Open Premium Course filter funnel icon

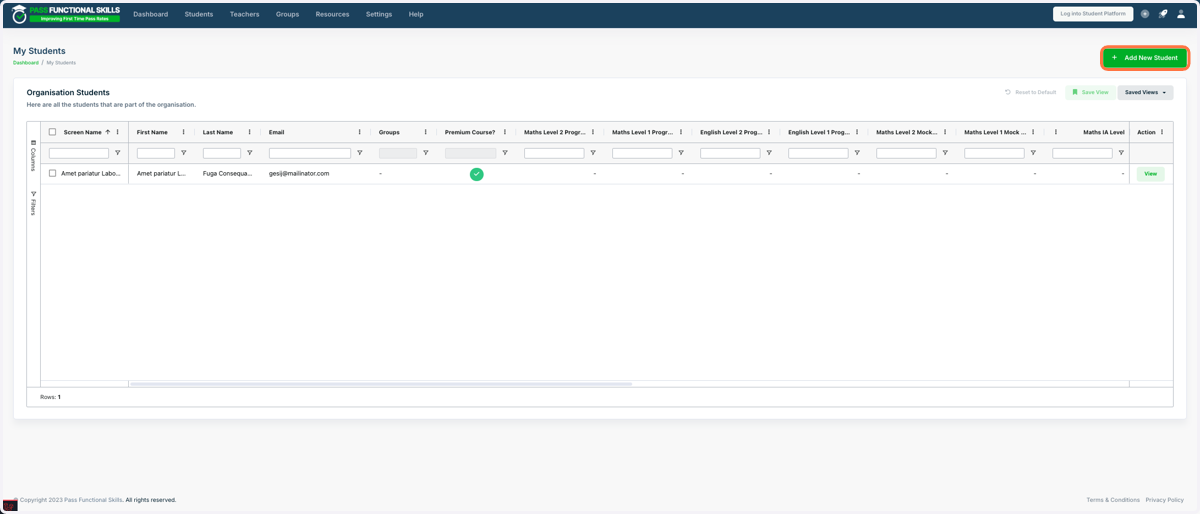[505, 153]
